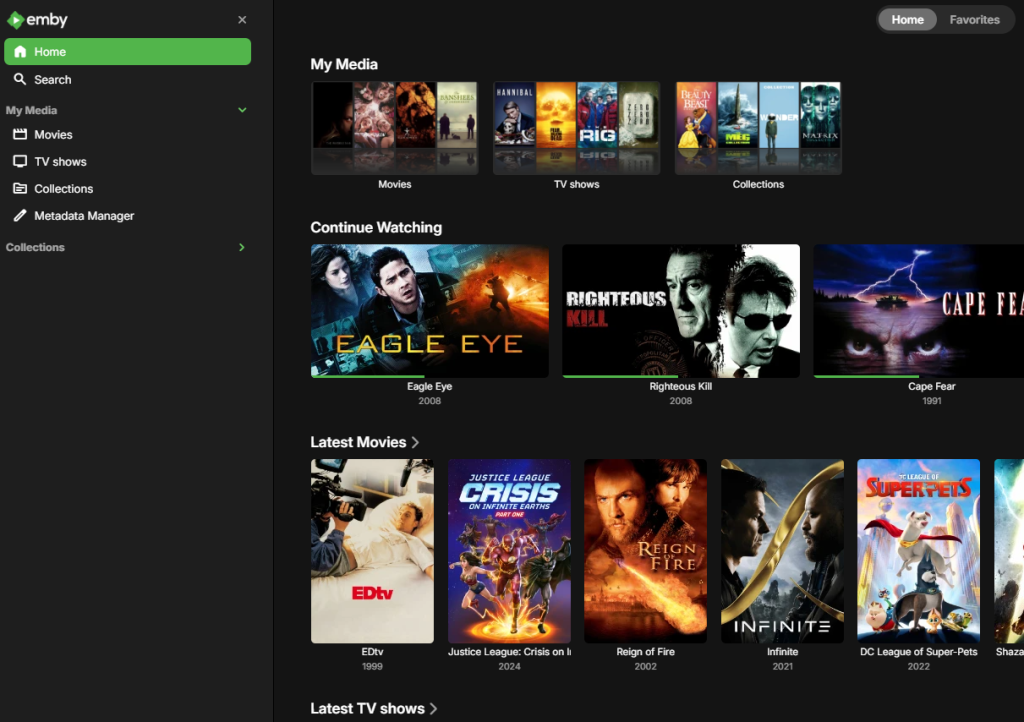The image size is (1024, 722).
Task: Click the Metadata Manager pencil icon
Action: click(20, 215)
